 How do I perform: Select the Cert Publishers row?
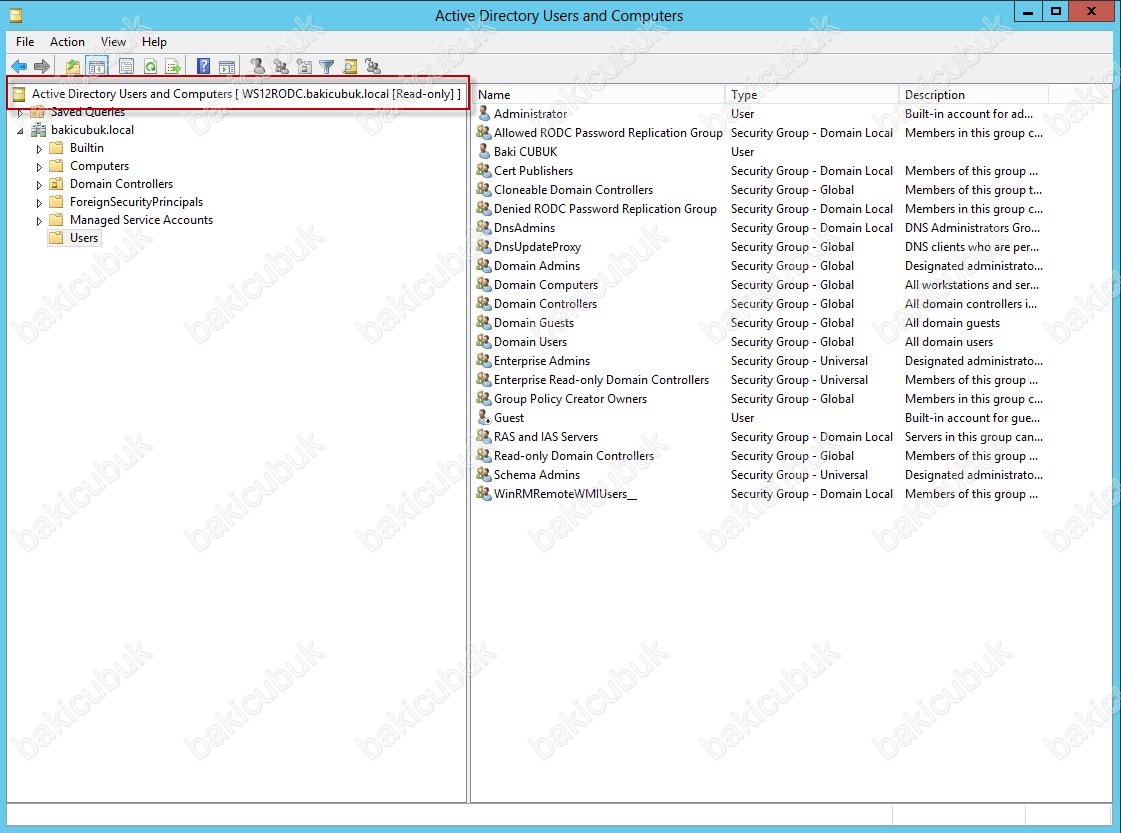pyautogui.click(x=533, y=170)
